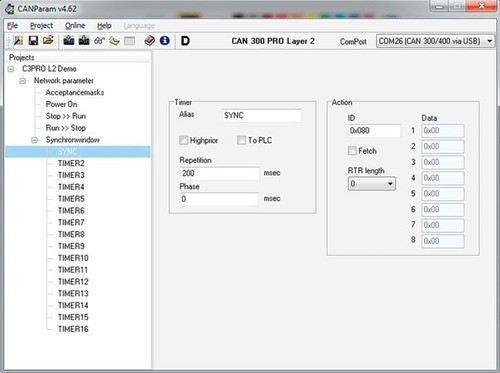Select TIMER12 in the tree

[x=73, y=282]
